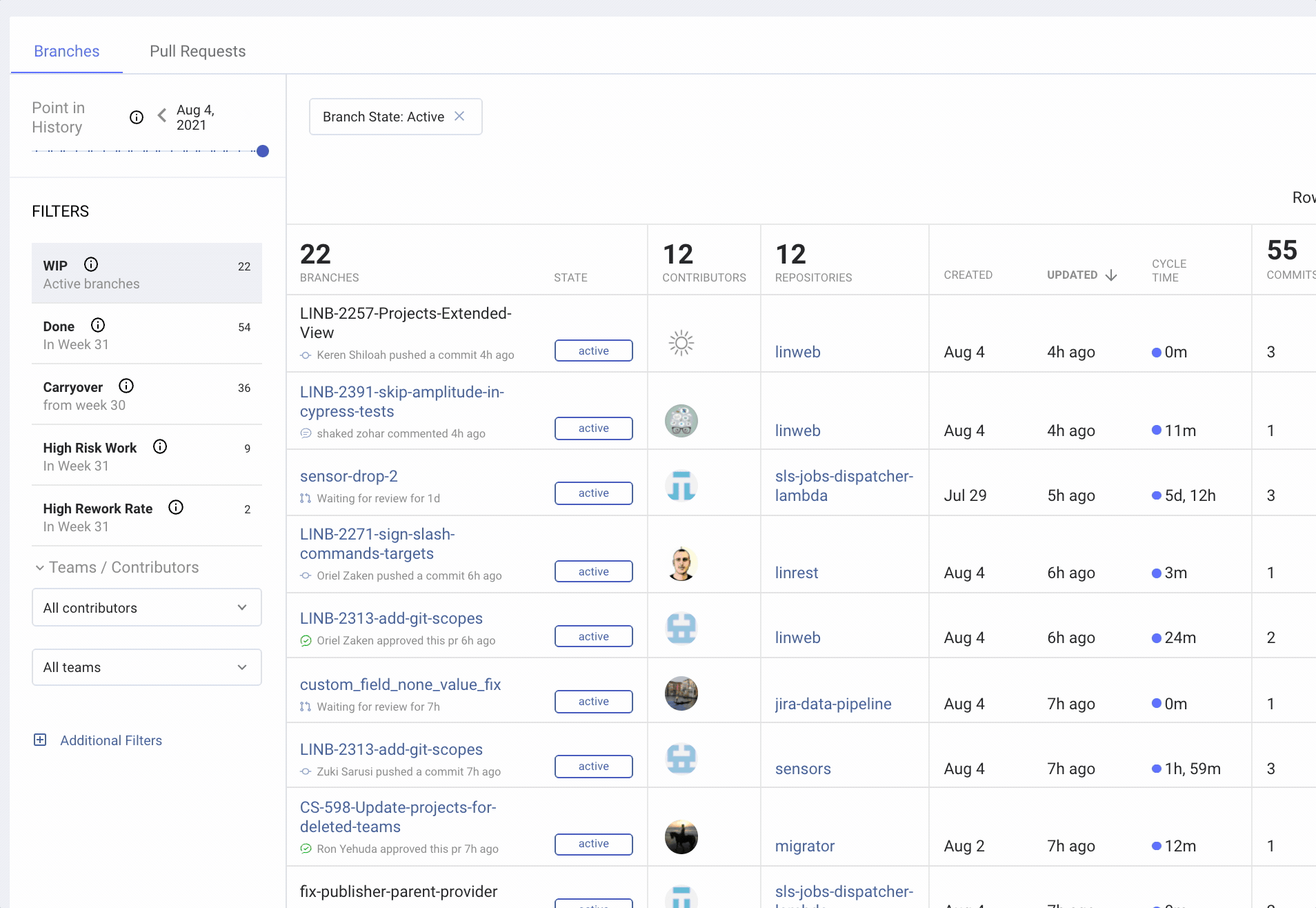Sort by the CREATED column header
Screen dimensions: 1316x908
968,275
